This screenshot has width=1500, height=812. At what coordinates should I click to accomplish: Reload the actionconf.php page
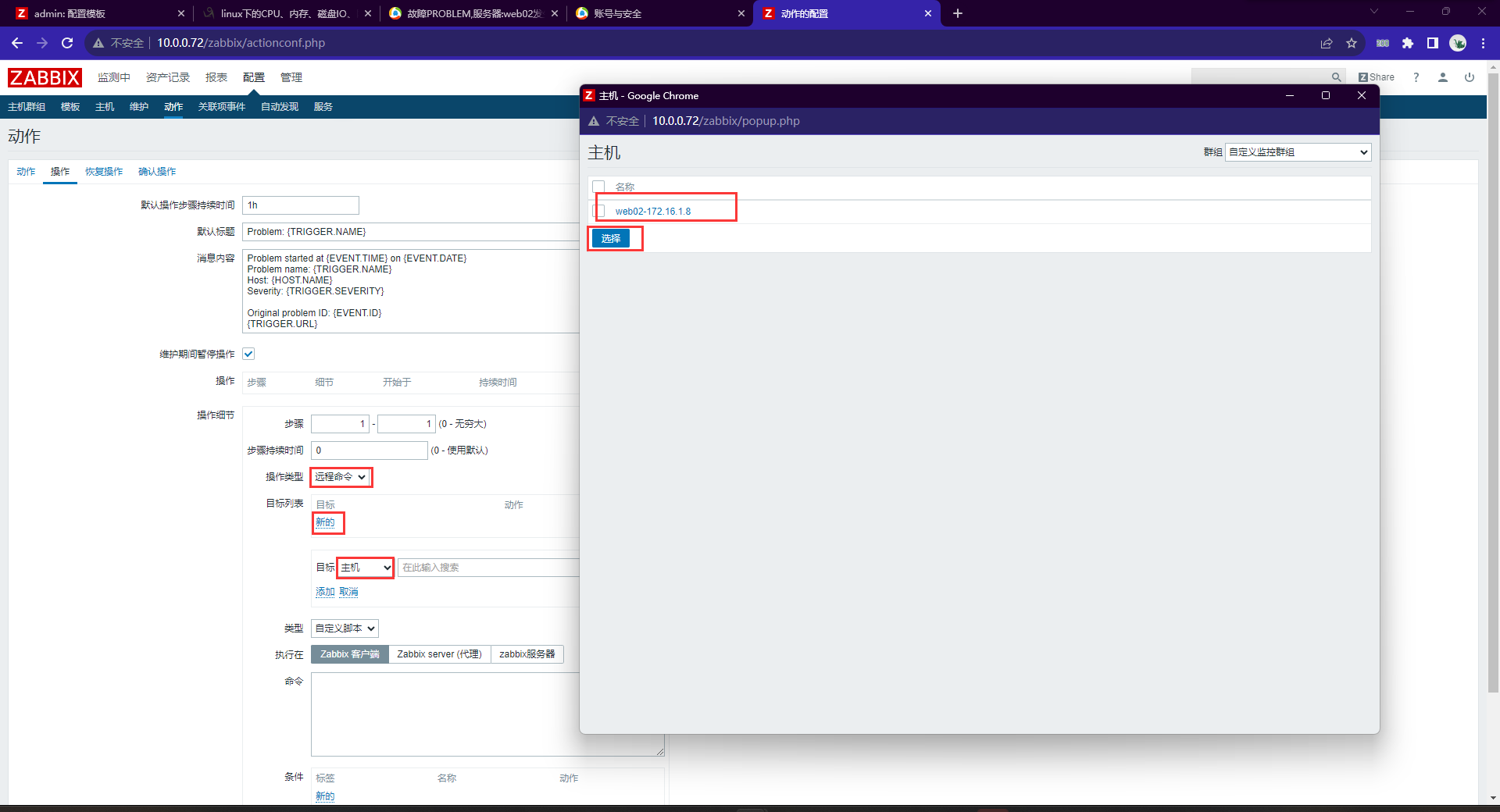tap(67, 43)
